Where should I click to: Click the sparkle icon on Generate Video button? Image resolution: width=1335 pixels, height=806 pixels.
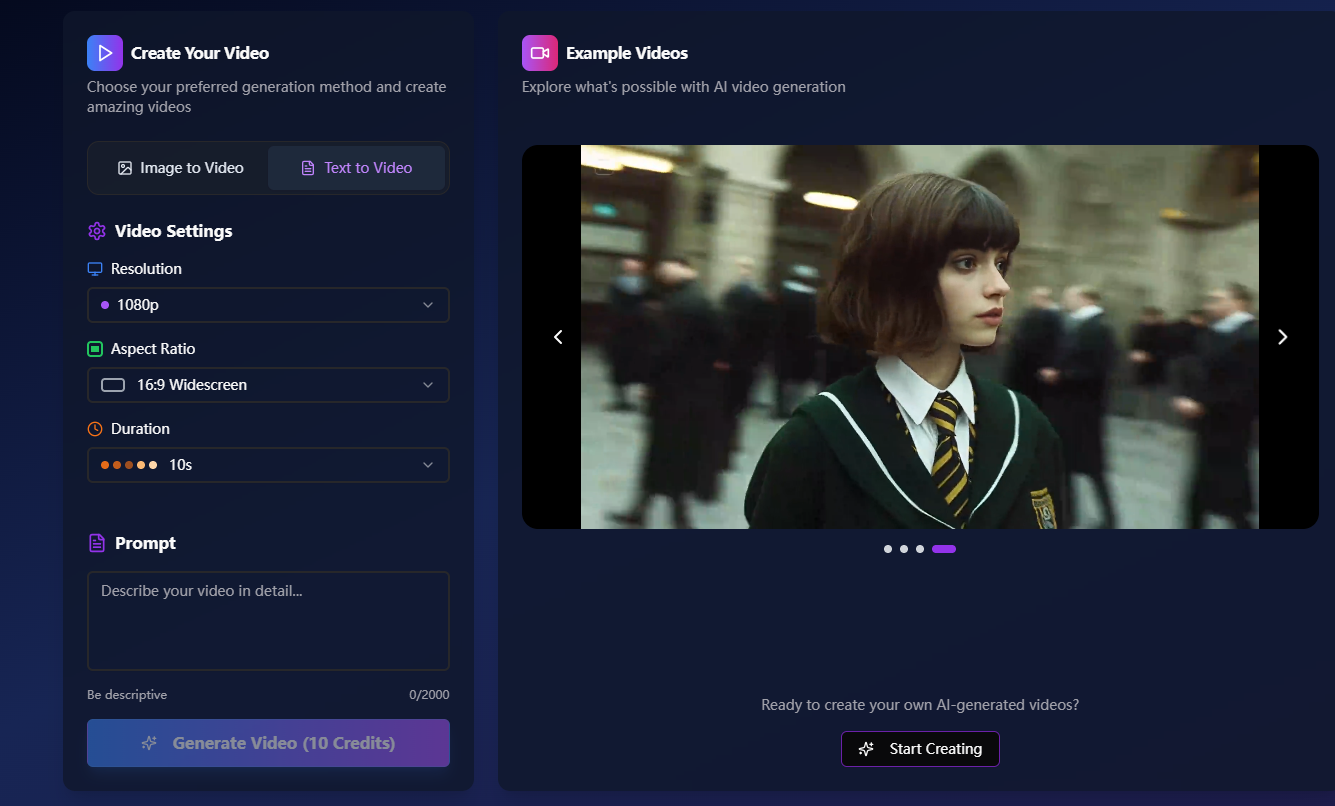pyautogui.click(x=149, y=743)
